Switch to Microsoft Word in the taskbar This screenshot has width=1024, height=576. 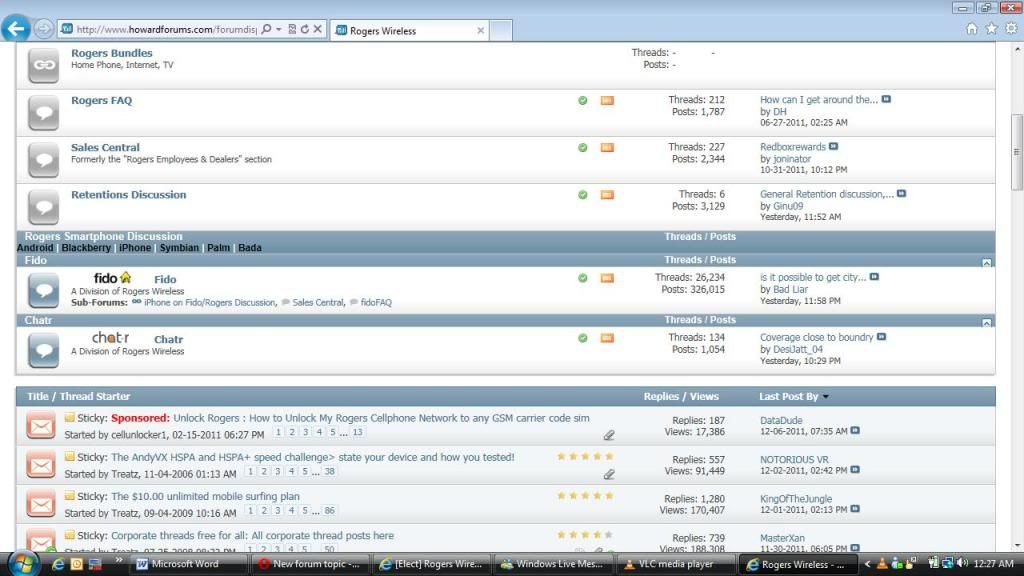(x=189, y=564)
